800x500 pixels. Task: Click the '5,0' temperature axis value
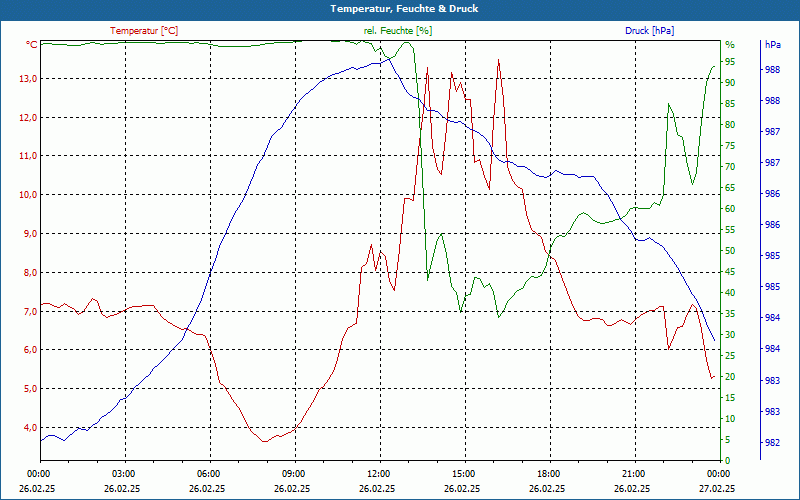pos(31,388)
